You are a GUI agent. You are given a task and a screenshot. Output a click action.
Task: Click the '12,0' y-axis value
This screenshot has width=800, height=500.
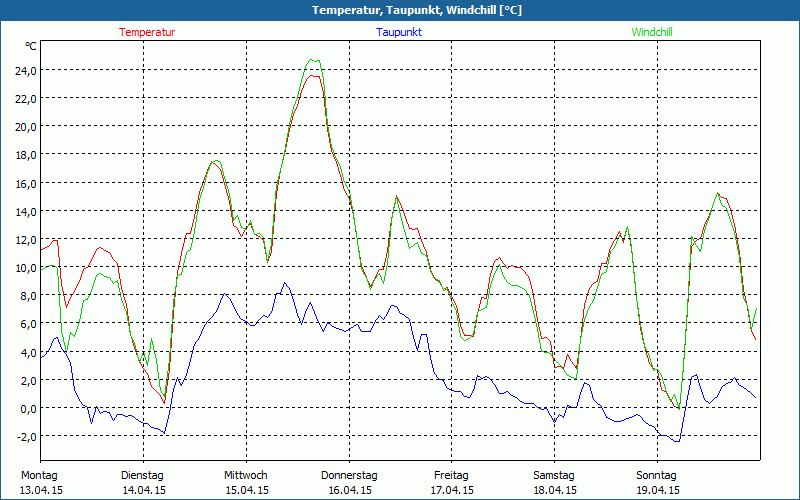[x=26, y=239]
